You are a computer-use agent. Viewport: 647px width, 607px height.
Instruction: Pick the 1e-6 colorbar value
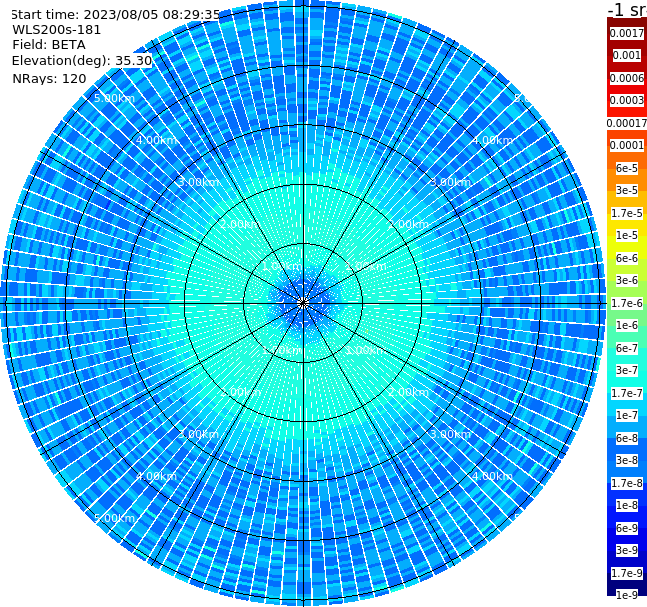coord(627,325)
